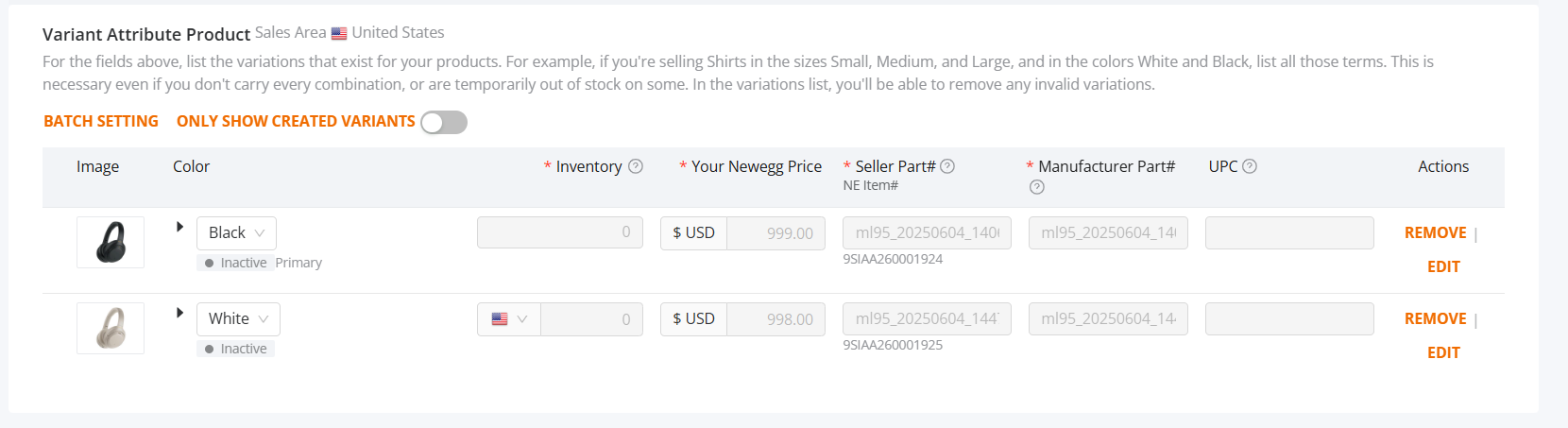Click the Batch Setting link
This screenshot has width=1568, height=428.
101,121
